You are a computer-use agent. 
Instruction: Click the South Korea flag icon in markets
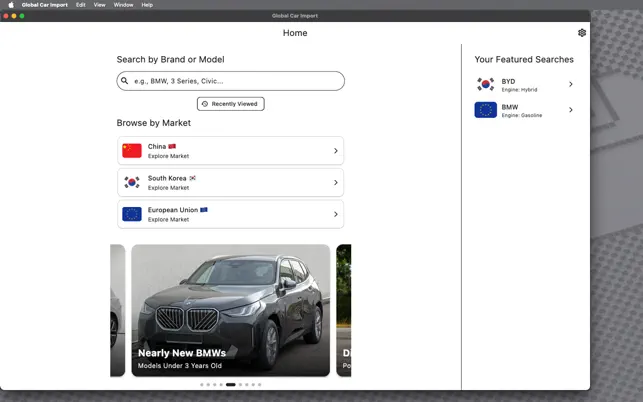pyautogui.click(x=132, y=182)
